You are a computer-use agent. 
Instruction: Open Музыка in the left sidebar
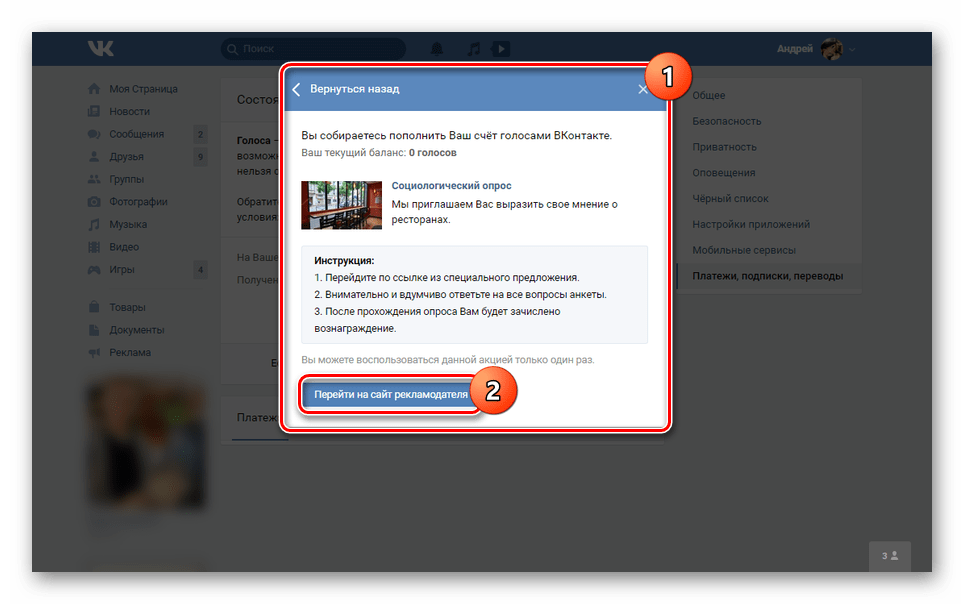[128, 225]
